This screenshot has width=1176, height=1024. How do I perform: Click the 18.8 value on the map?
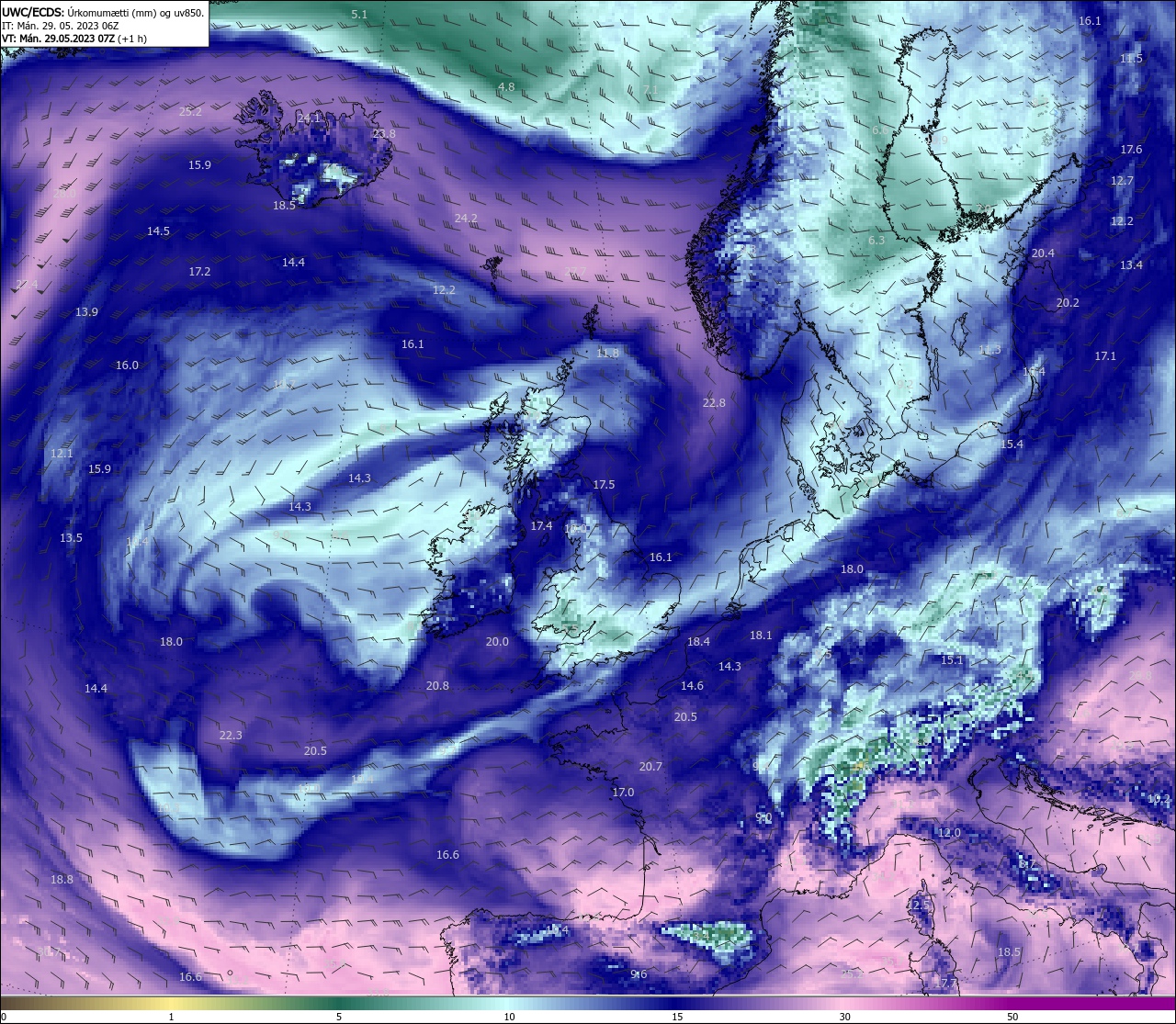click(x=62, y=880)
